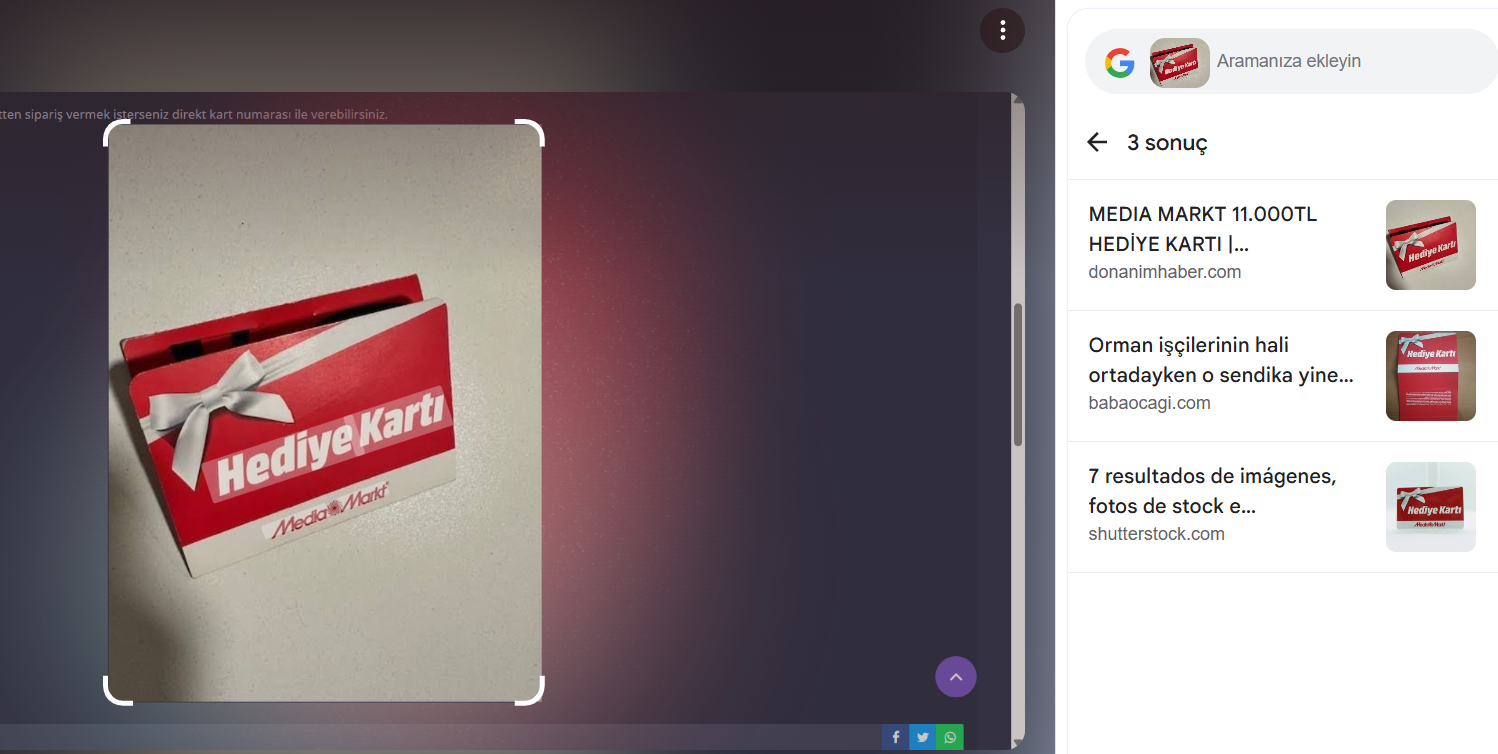Open the three-dot more options menu
Image resolution: width=1498 pixels, height=754 pixels.
(1002, 31)
